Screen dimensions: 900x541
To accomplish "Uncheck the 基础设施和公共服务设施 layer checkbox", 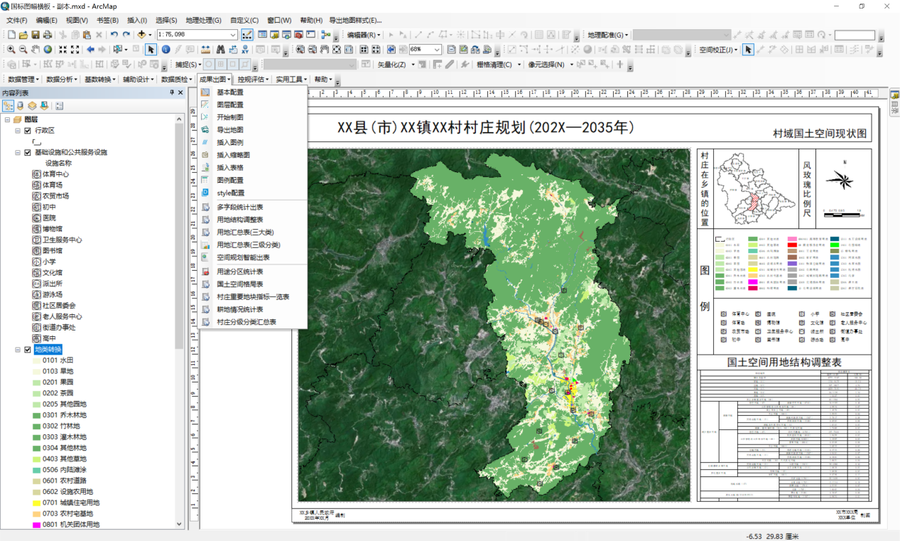I will (x=28, y=153).
